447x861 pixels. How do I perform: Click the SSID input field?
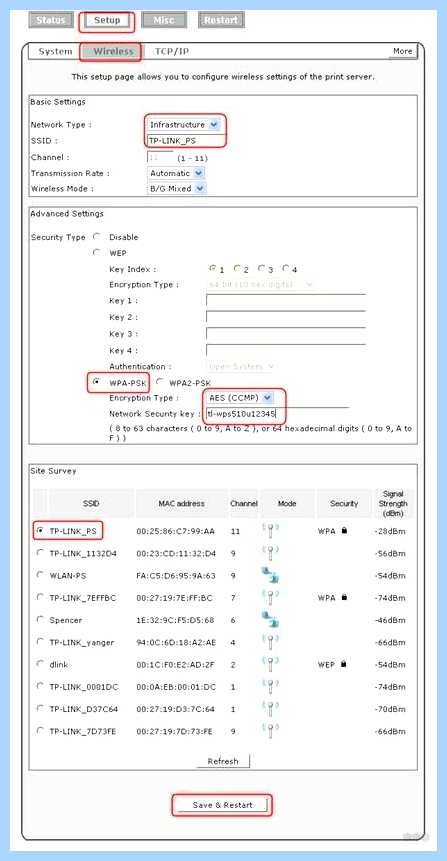point(186,141)
